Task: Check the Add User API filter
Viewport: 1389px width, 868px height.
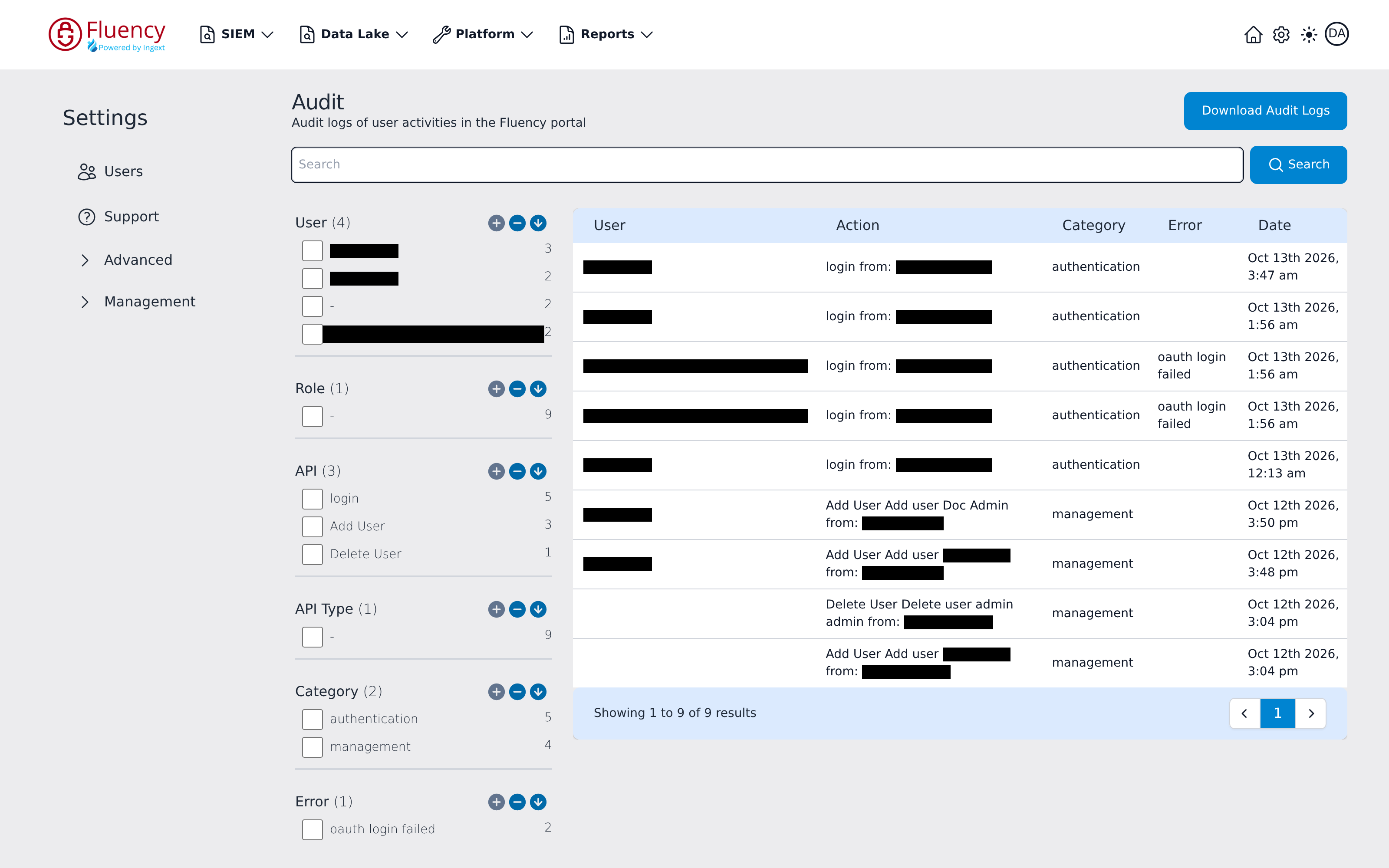Action: [x=312, y=526]
